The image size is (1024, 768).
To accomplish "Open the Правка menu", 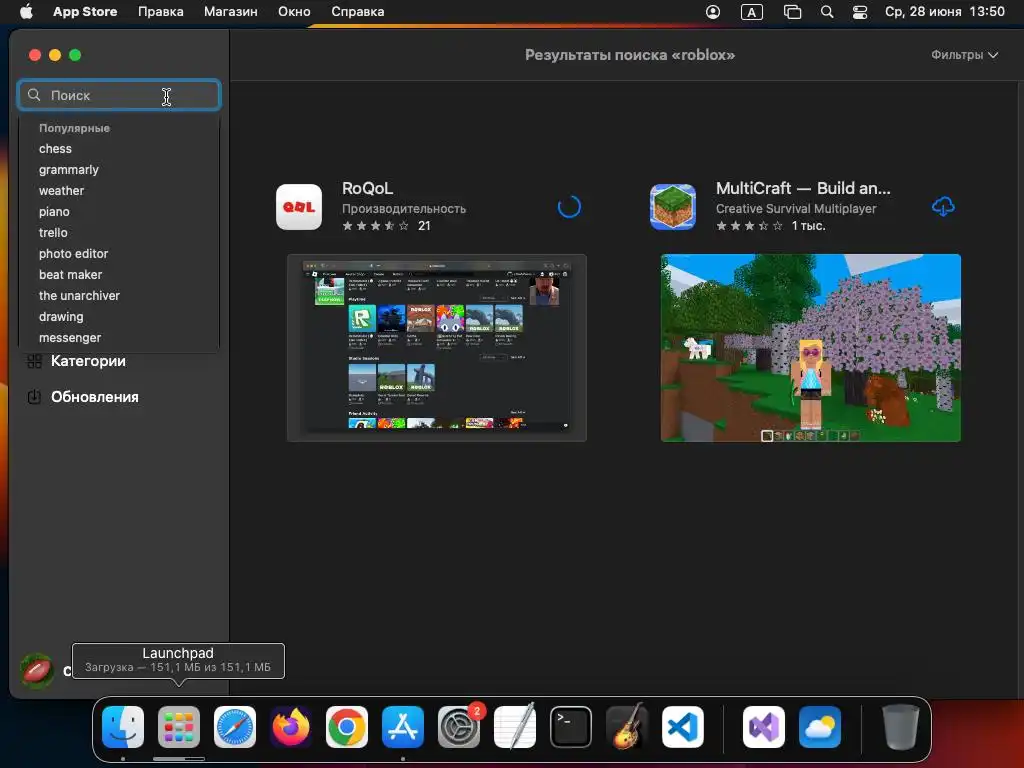I will point(161,12).
